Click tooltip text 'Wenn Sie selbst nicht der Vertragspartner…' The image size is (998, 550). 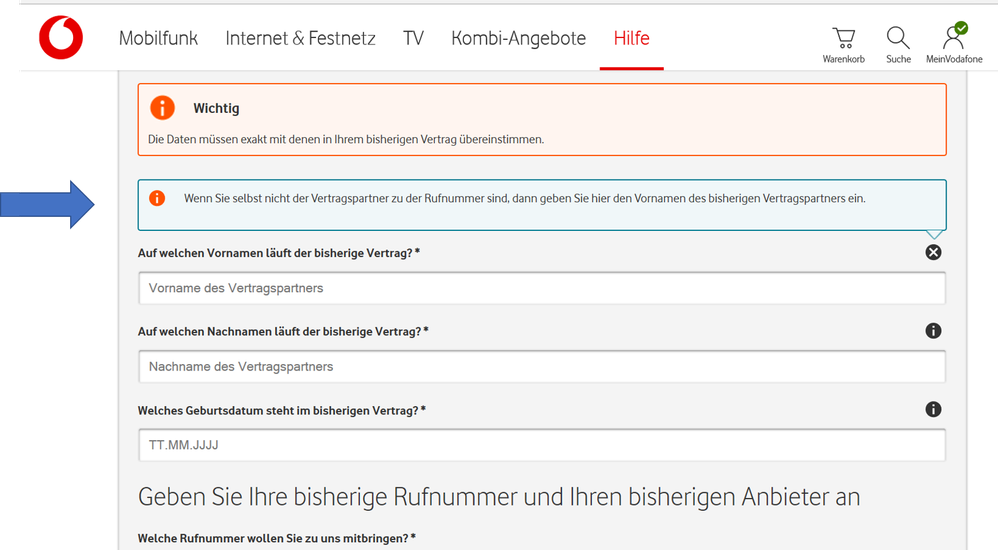coord(524,199)
